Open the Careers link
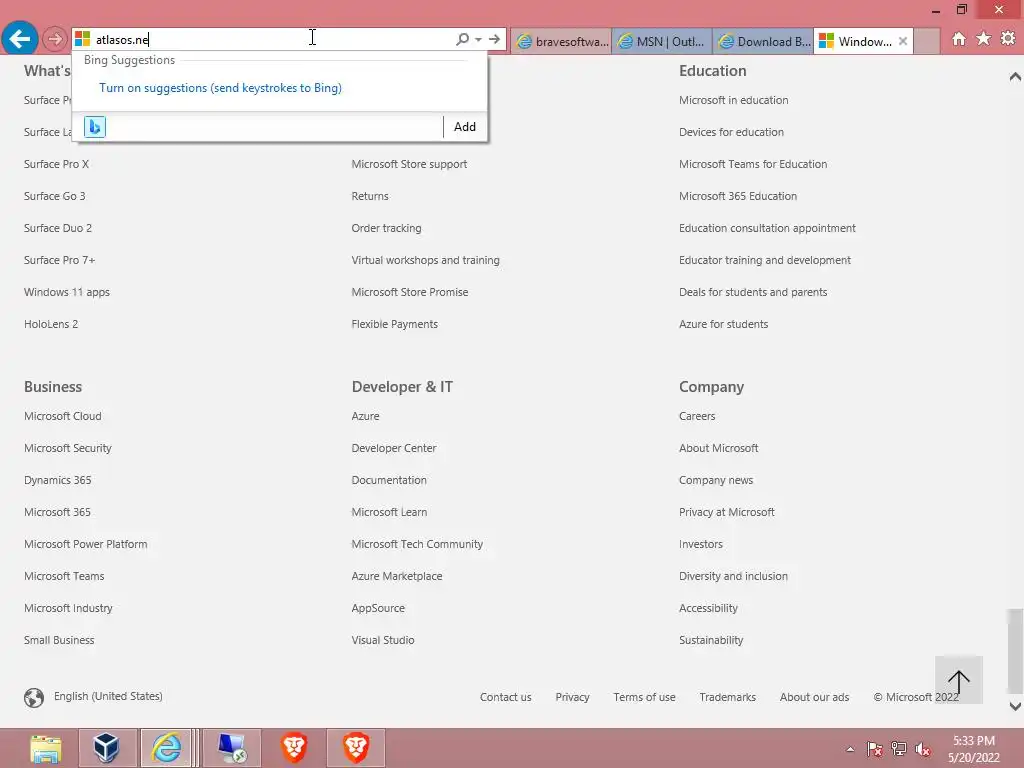 697,416
